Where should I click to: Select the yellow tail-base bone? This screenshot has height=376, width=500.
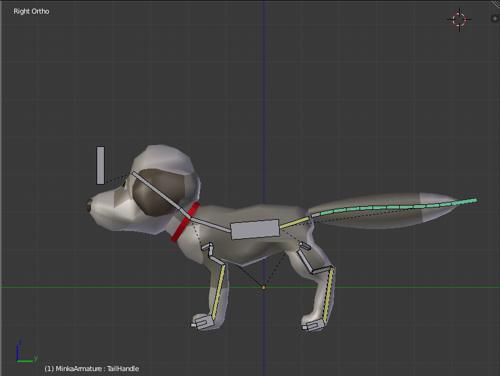(x=294, y=223)
